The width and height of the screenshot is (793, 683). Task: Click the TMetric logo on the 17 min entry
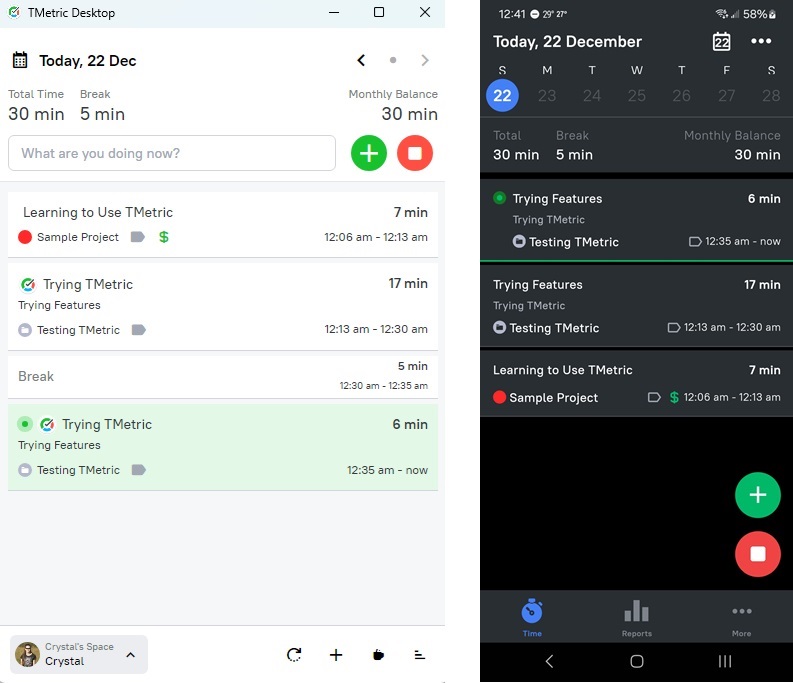[x=28, y=284]
